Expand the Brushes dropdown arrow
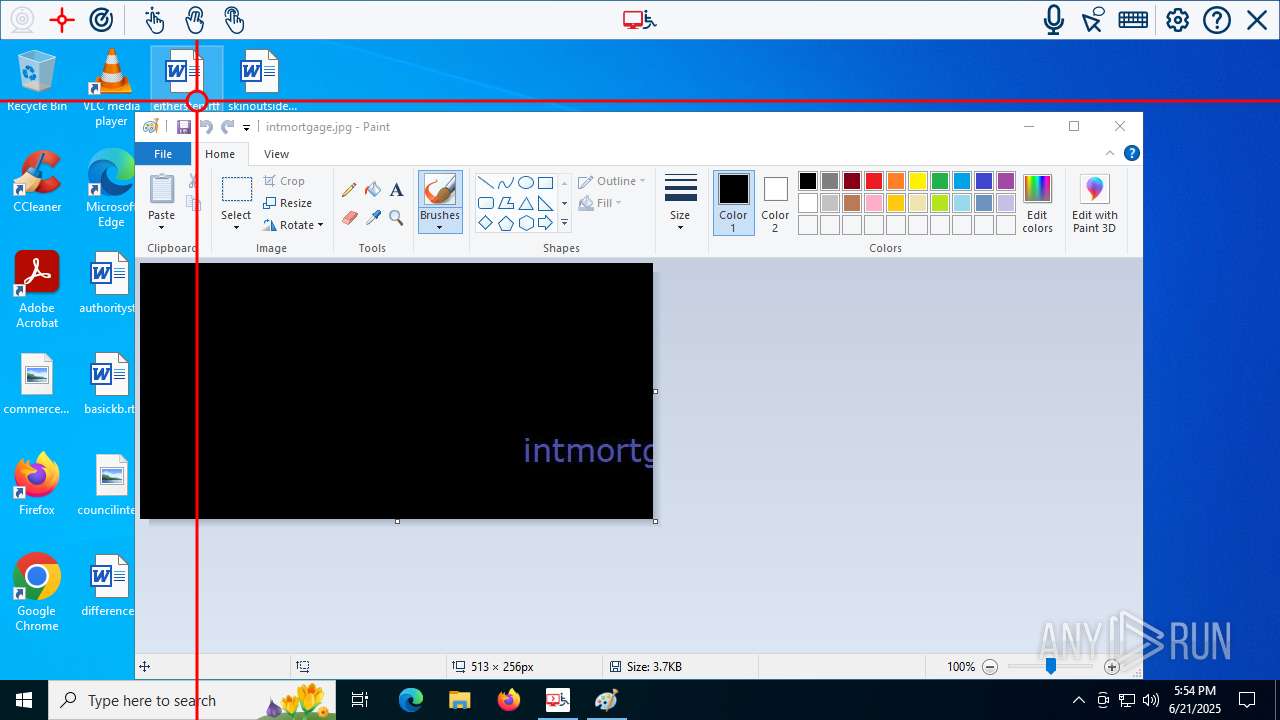The width and height of the screenshot is (1280, 720). tap(440, 227)
